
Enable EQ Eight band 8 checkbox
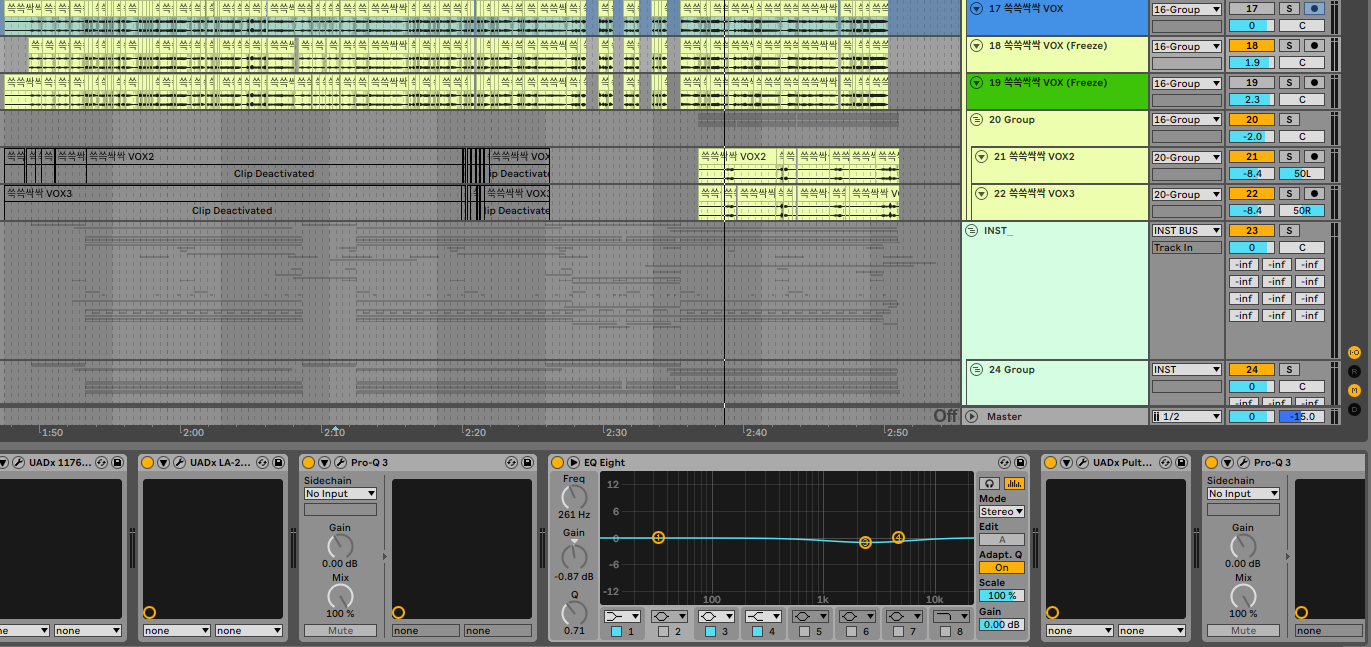click(945, 631)
